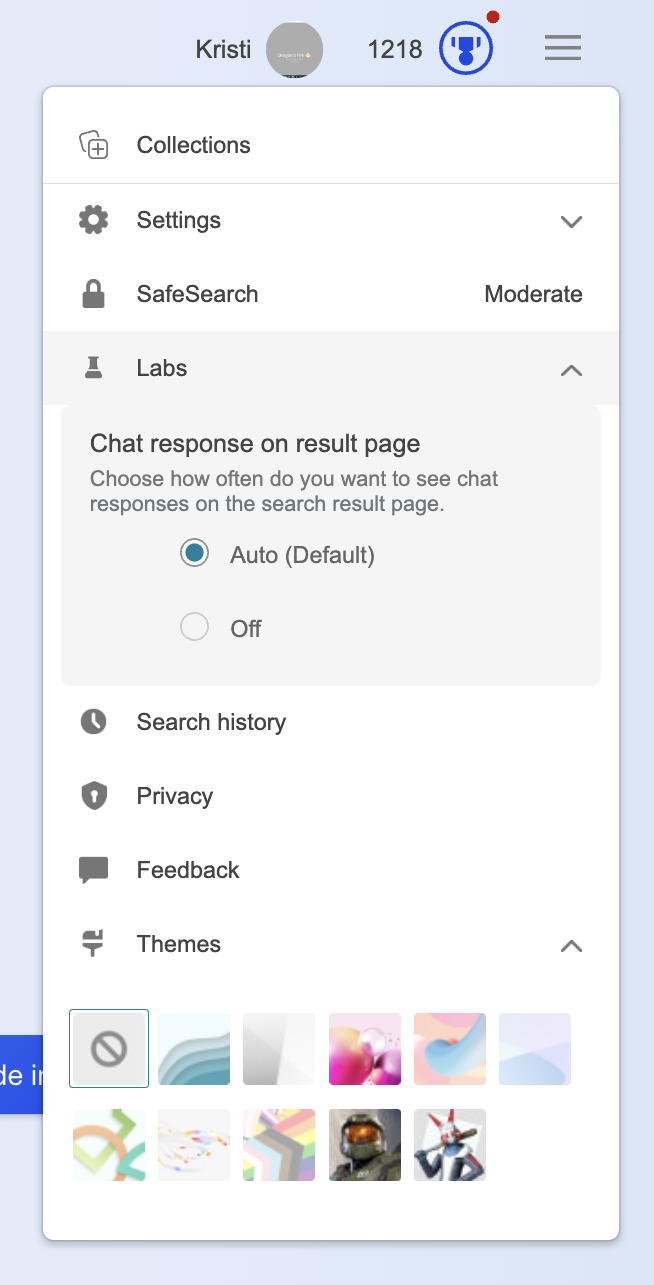Click the Settings gear icon

pos(94,220)
